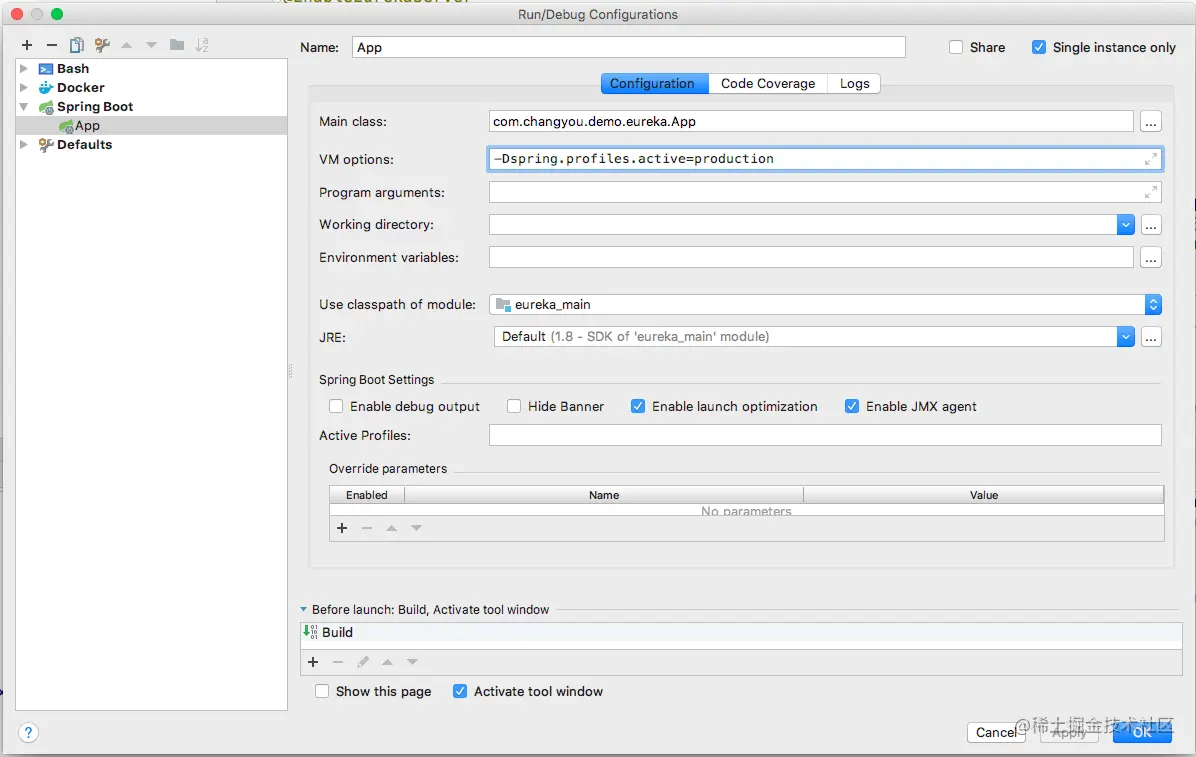Click the Apply button
Viewport: 1196px width, 757px height.
click(1069, 733)
